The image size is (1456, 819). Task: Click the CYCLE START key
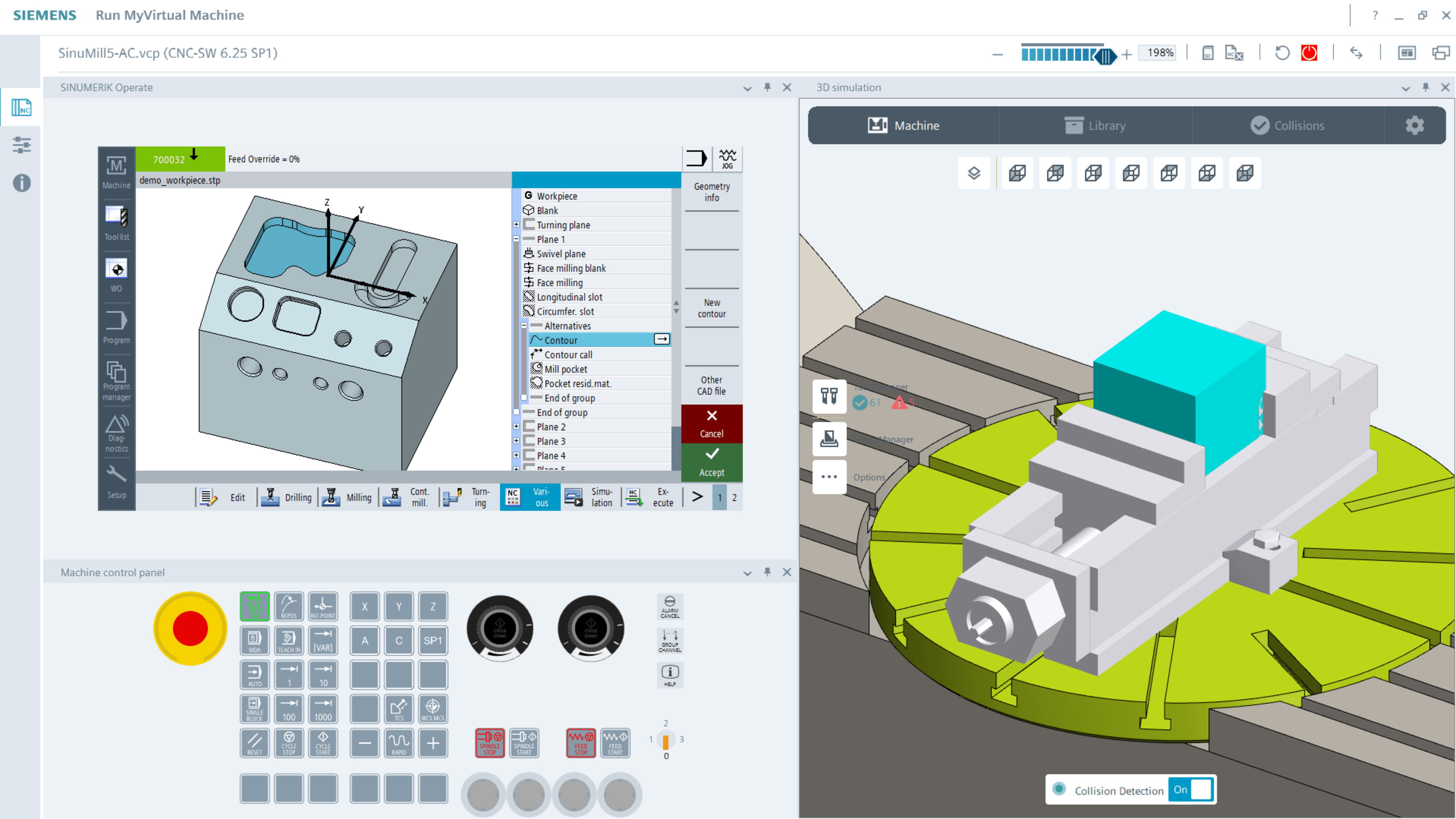323,743
